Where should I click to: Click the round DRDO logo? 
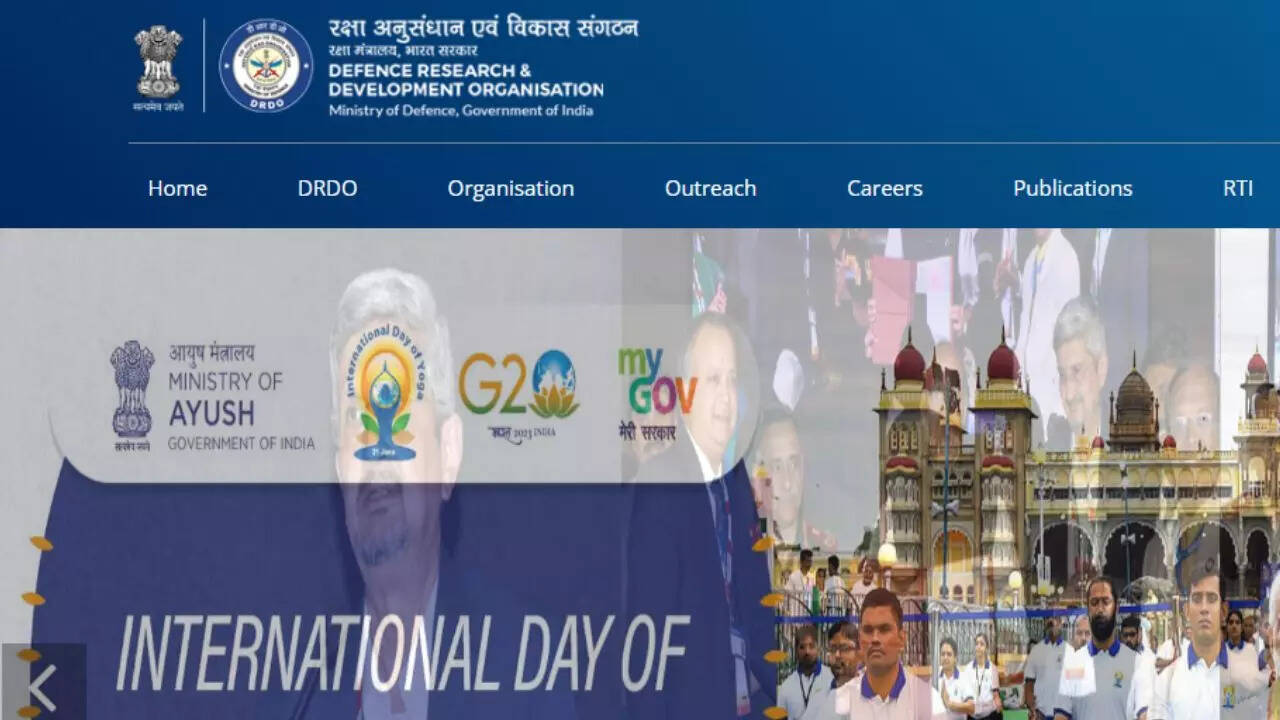266,66
